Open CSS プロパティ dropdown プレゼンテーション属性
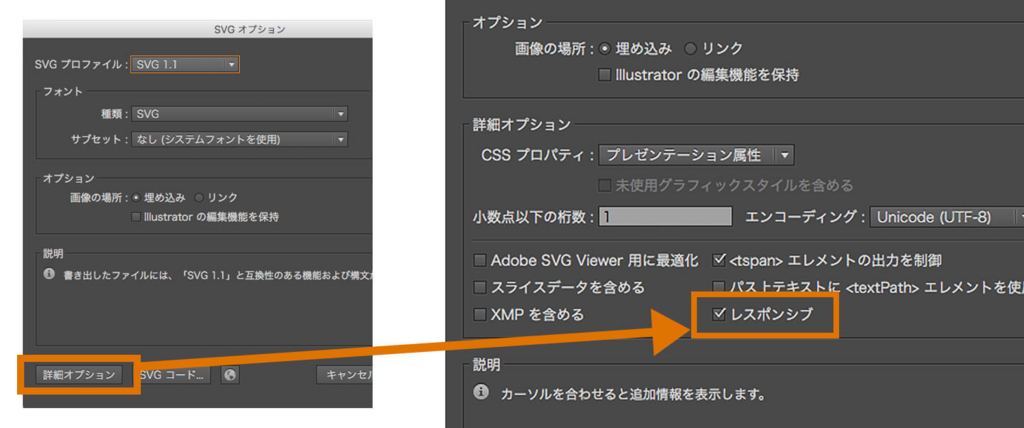The width and height of the screenshot is (1024, 428). point(696,156)
